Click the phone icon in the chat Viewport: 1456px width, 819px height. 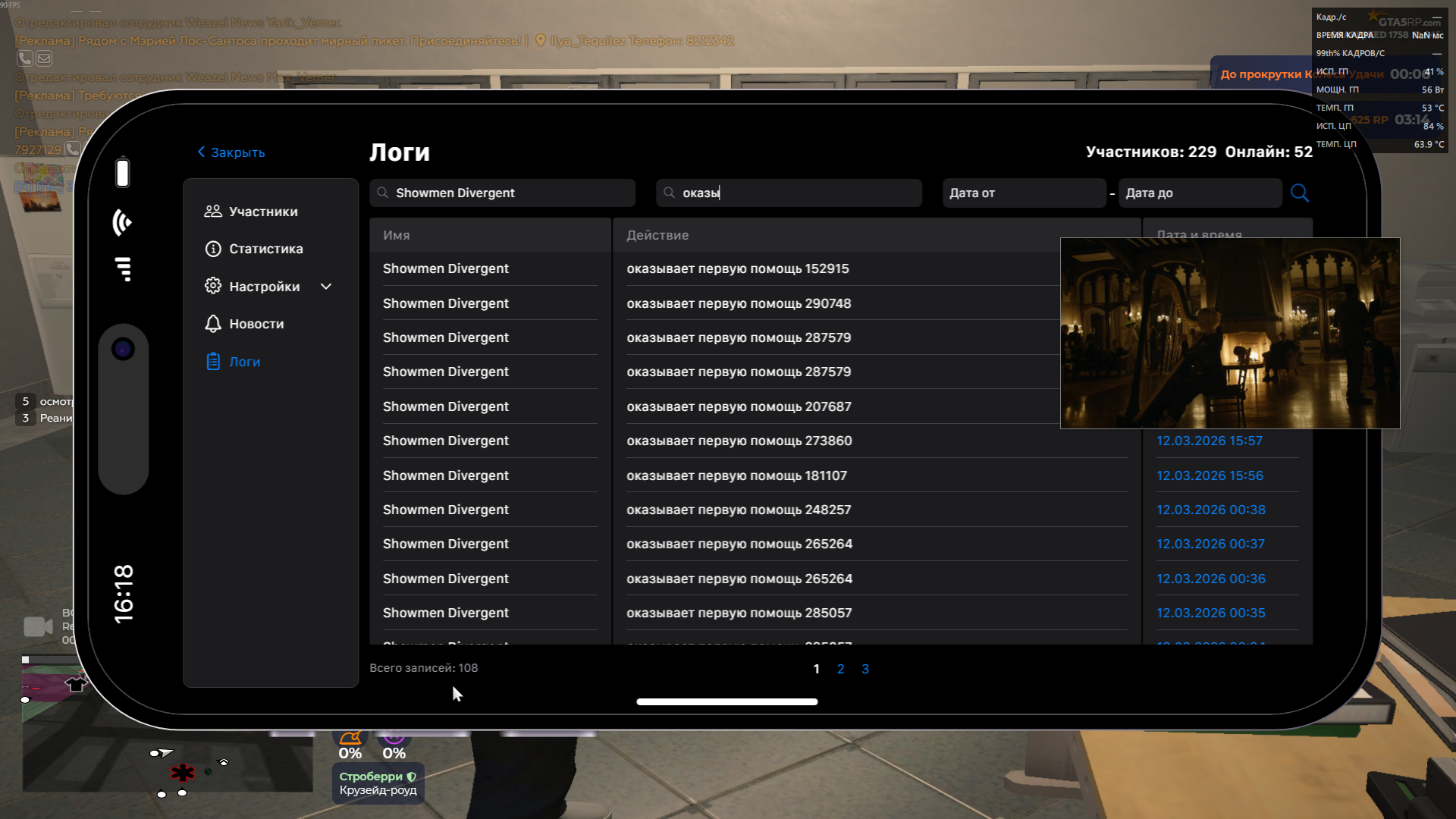[25, 58]
